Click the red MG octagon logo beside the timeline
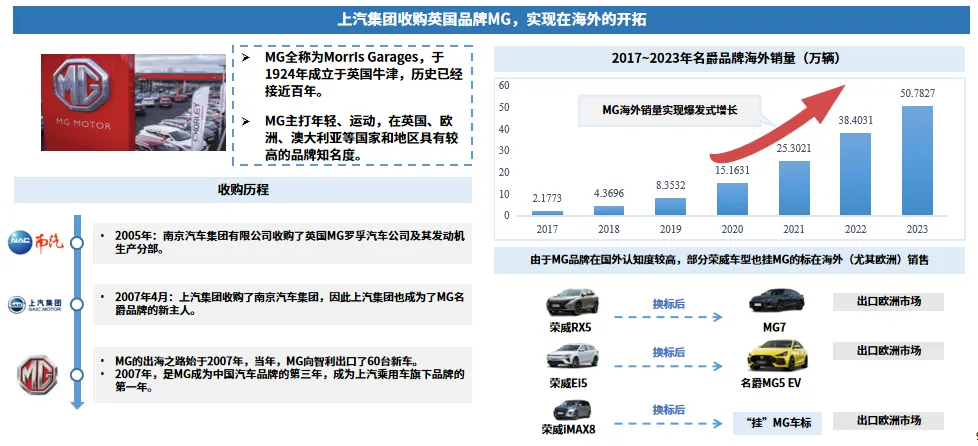 [37, 375]
